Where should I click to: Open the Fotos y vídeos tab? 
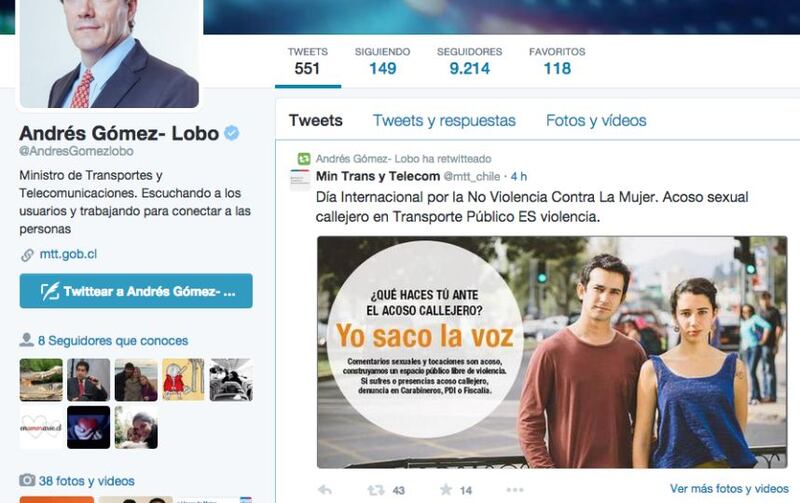click(x=596, y=120)
